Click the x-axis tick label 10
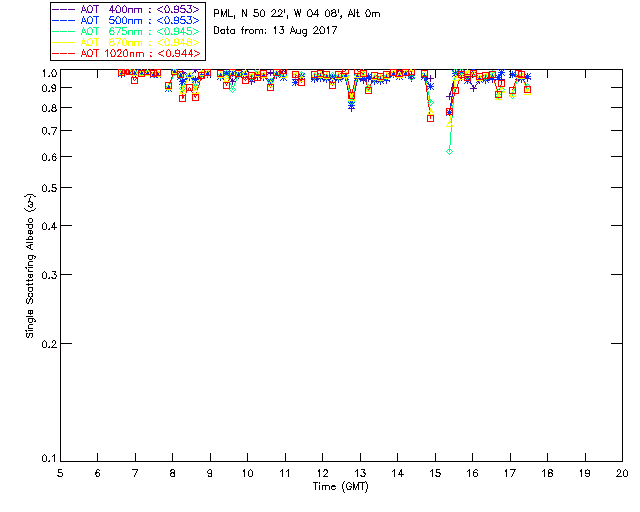Image resolution: width=640 pixels, height=512 pixels. (x=247, y=473)
